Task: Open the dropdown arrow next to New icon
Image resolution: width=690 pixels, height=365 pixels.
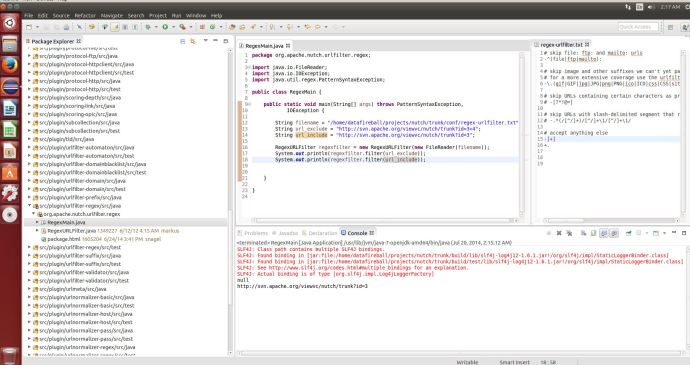Action: point(37,27)
